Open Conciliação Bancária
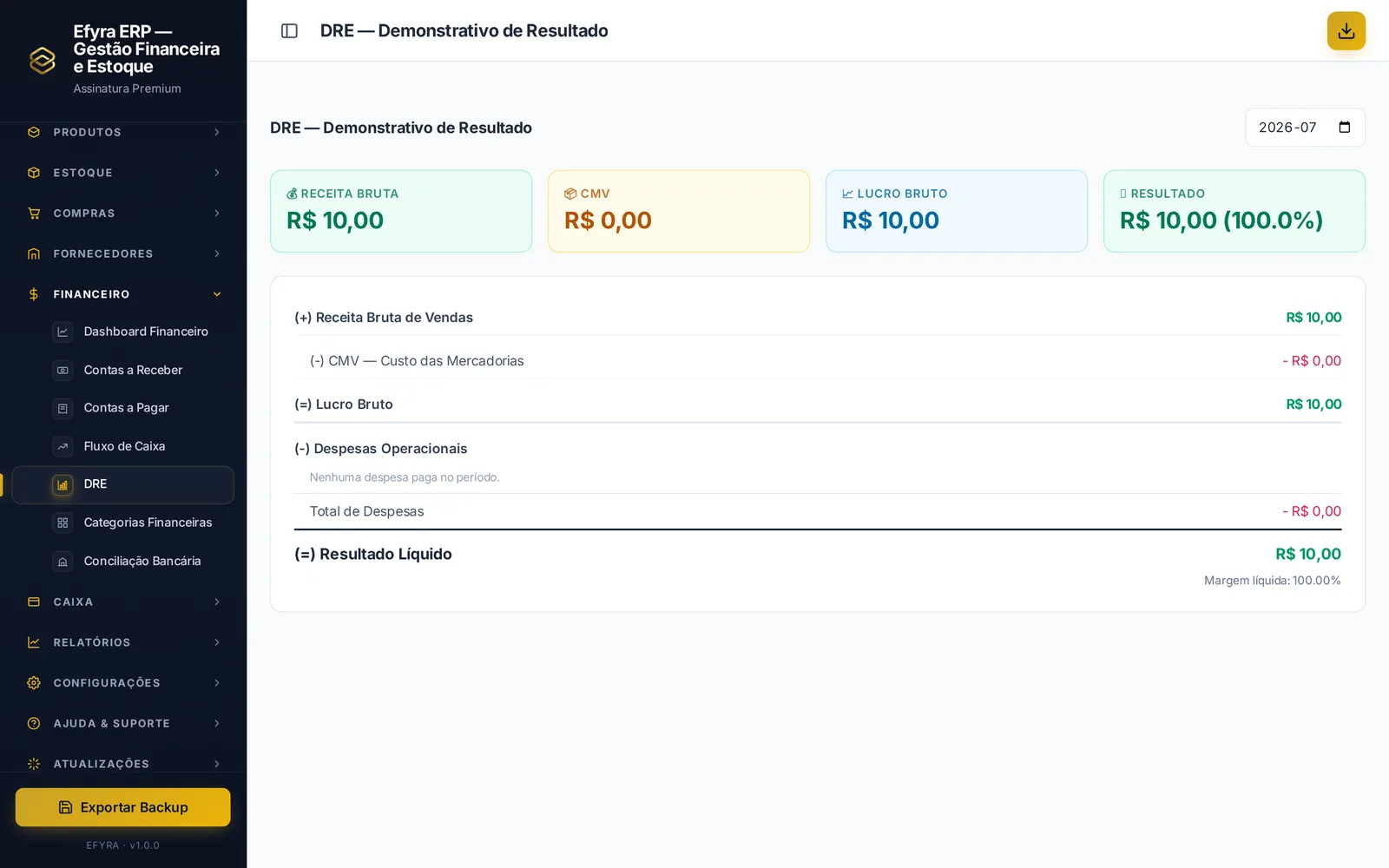1389x868 pixels. coord(123,562)
